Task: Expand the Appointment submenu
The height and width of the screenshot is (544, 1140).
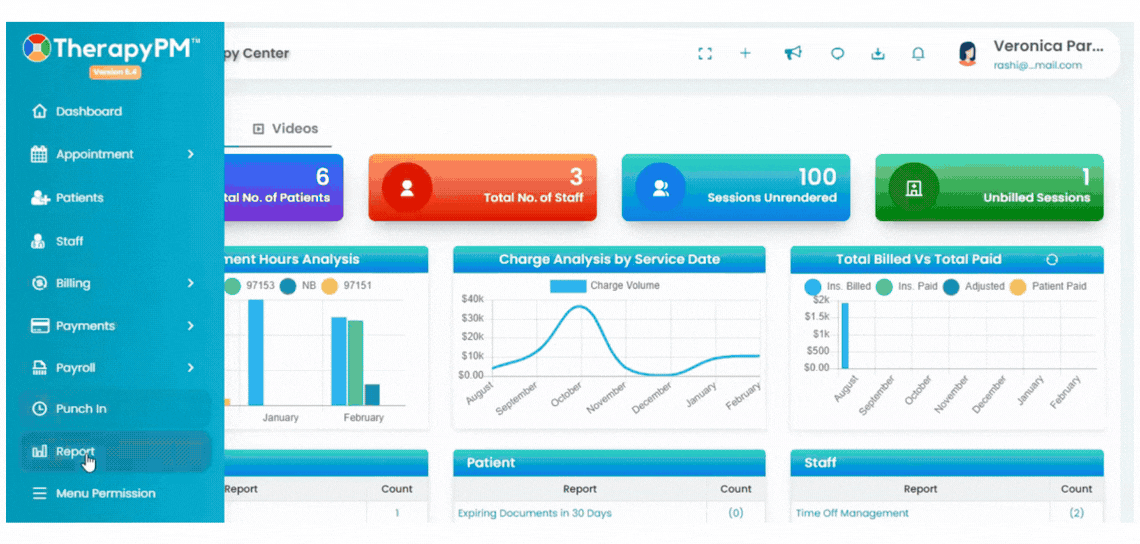Action: [x=190, y=154]
